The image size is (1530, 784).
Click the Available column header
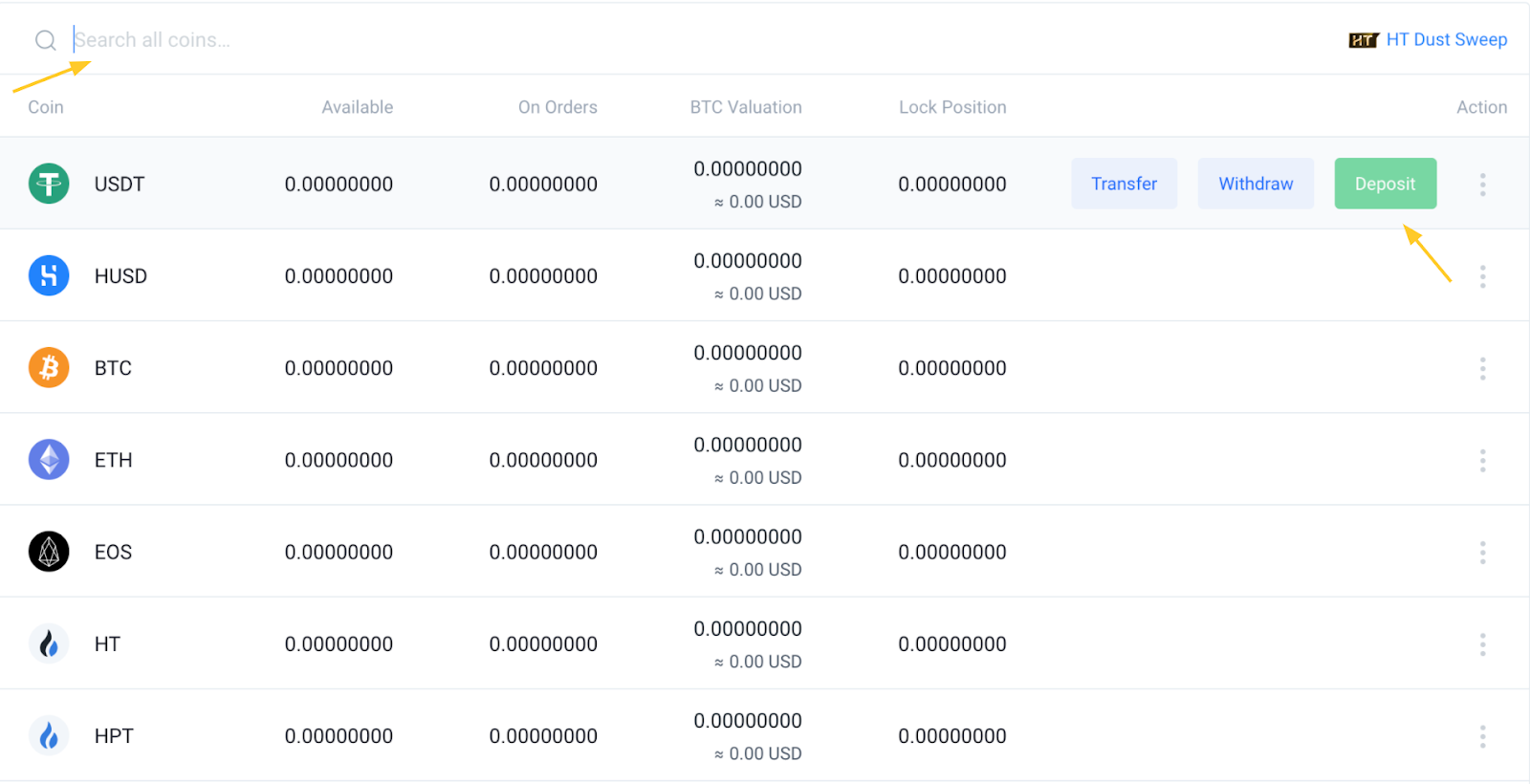358,107
